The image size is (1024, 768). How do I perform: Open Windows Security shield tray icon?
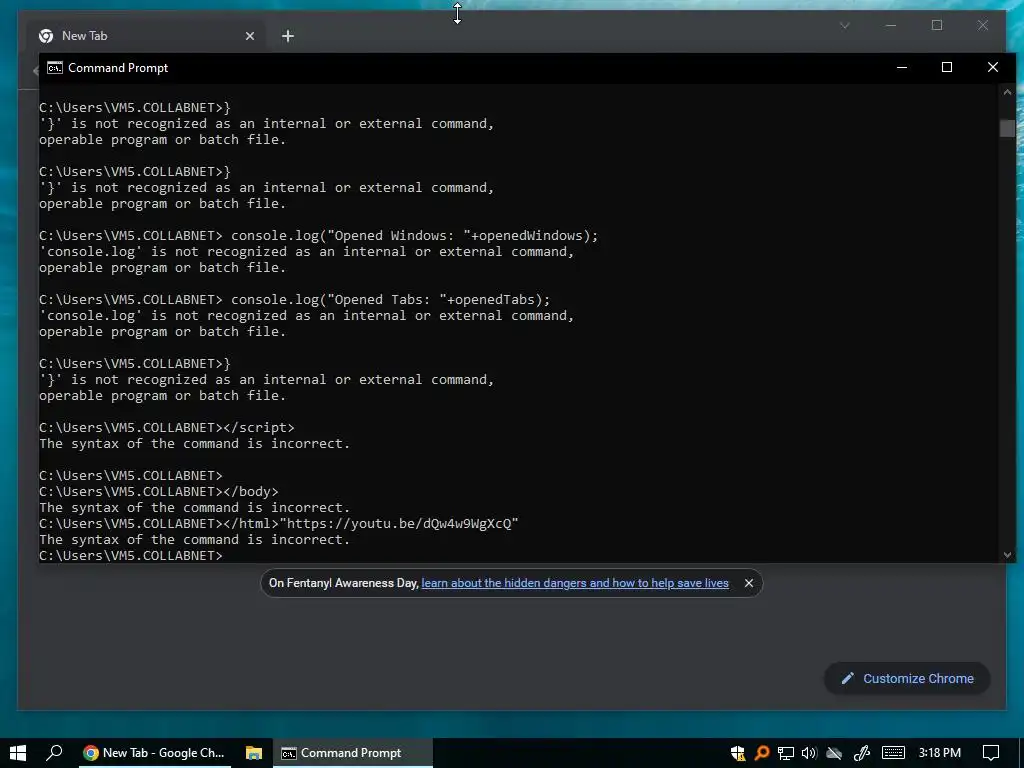pos(738,753)
